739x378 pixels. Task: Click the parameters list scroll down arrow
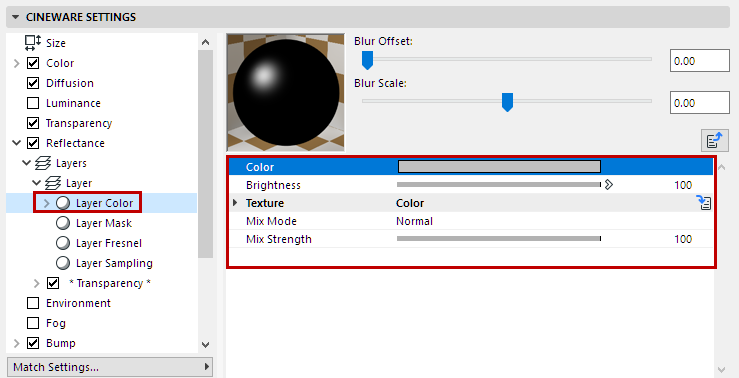tap(722, 370)
